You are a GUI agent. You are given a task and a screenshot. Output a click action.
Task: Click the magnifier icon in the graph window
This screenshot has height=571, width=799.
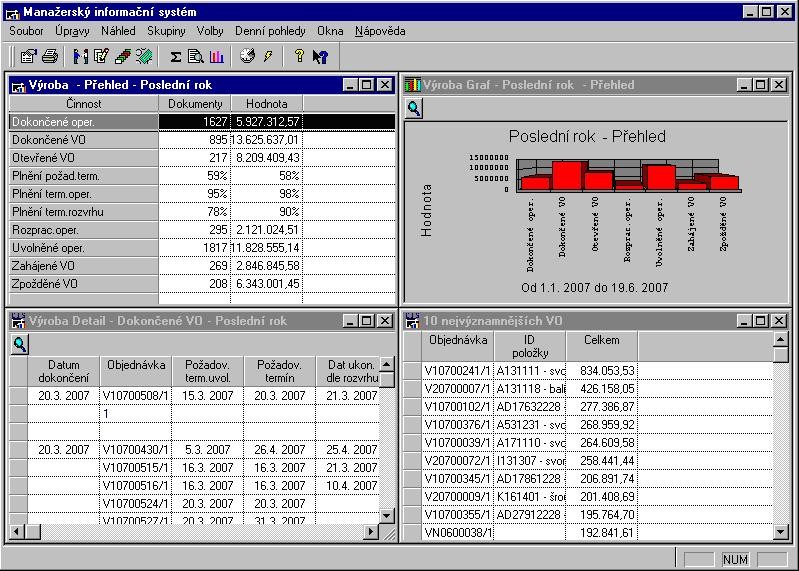tap(414, 108)
